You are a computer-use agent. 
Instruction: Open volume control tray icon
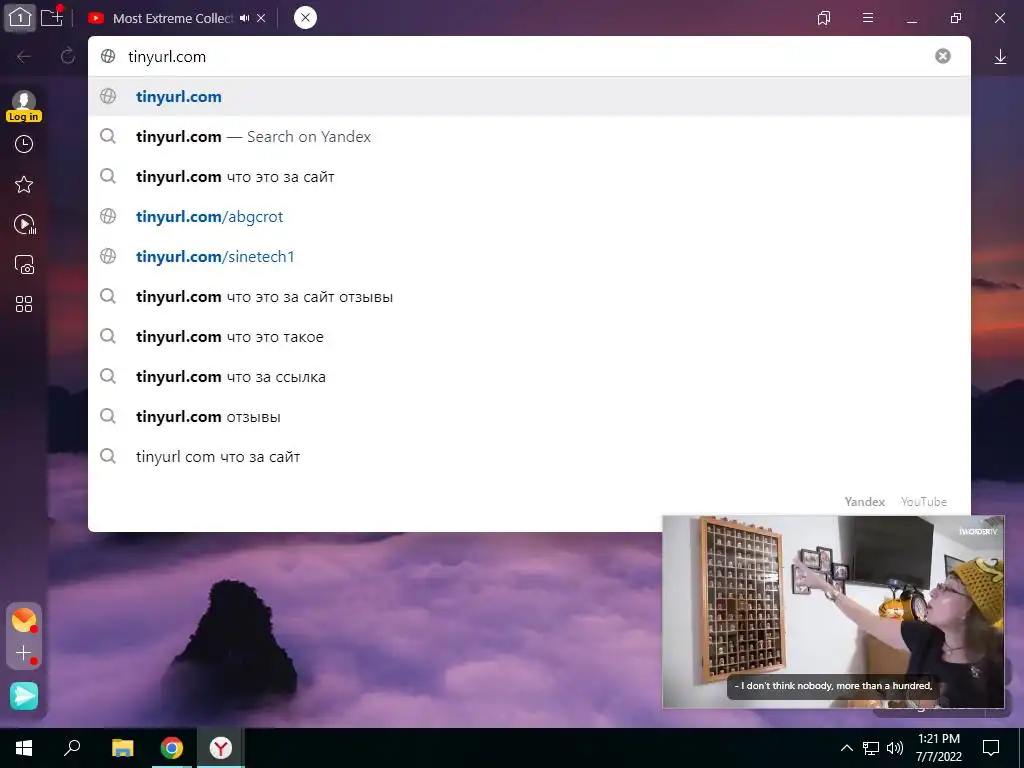(x=895, y=748)
